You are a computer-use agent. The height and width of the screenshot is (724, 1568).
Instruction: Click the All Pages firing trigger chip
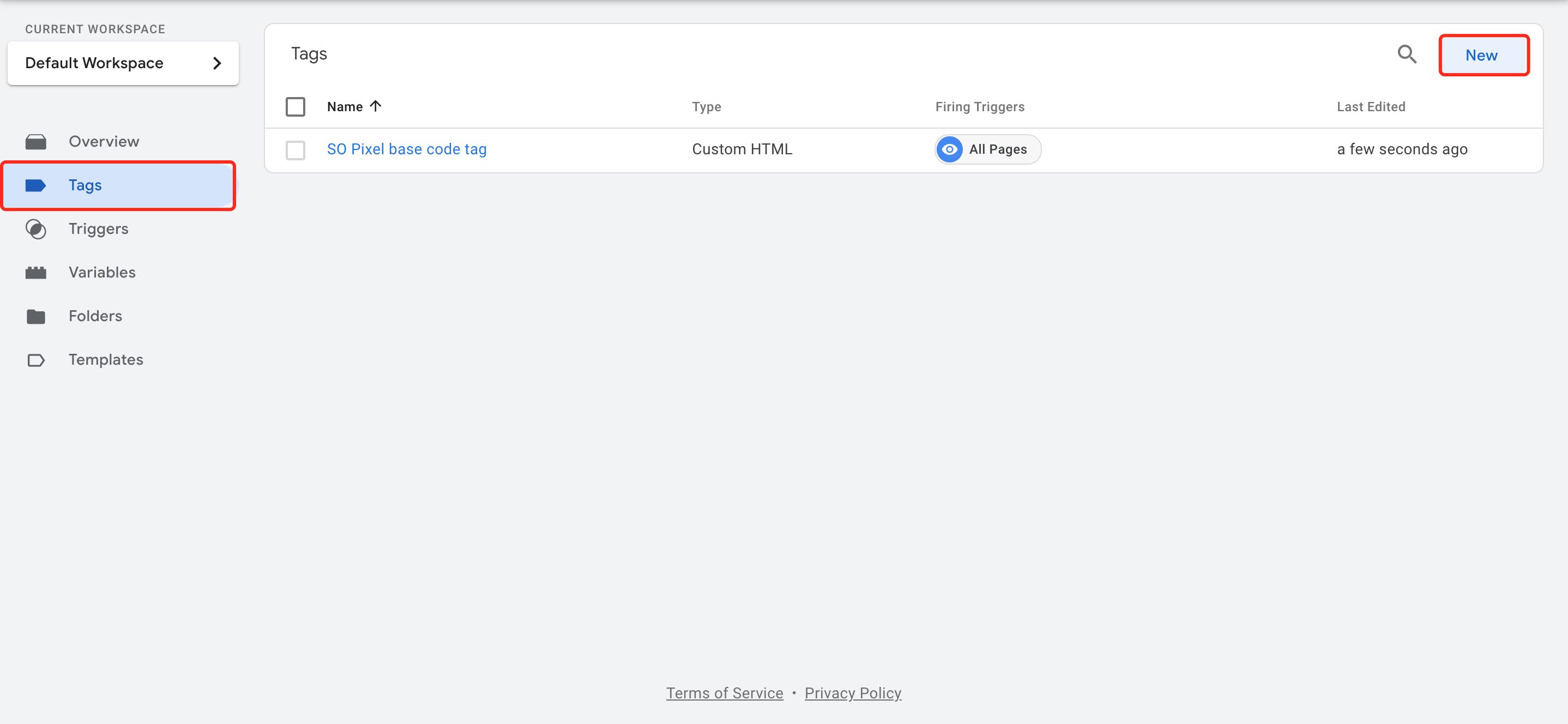(997, 149)
